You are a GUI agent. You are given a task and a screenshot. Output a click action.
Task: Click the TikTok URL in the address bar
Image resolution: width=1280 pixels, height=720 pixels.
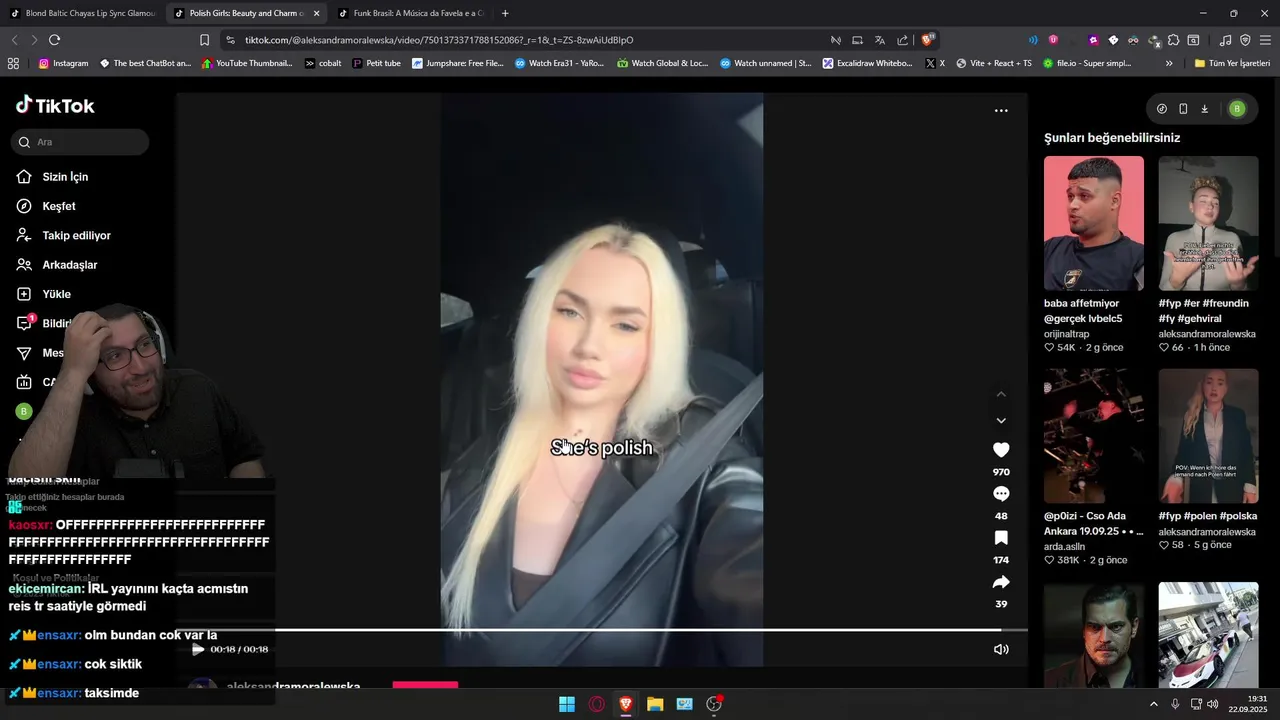coord(439,40)
